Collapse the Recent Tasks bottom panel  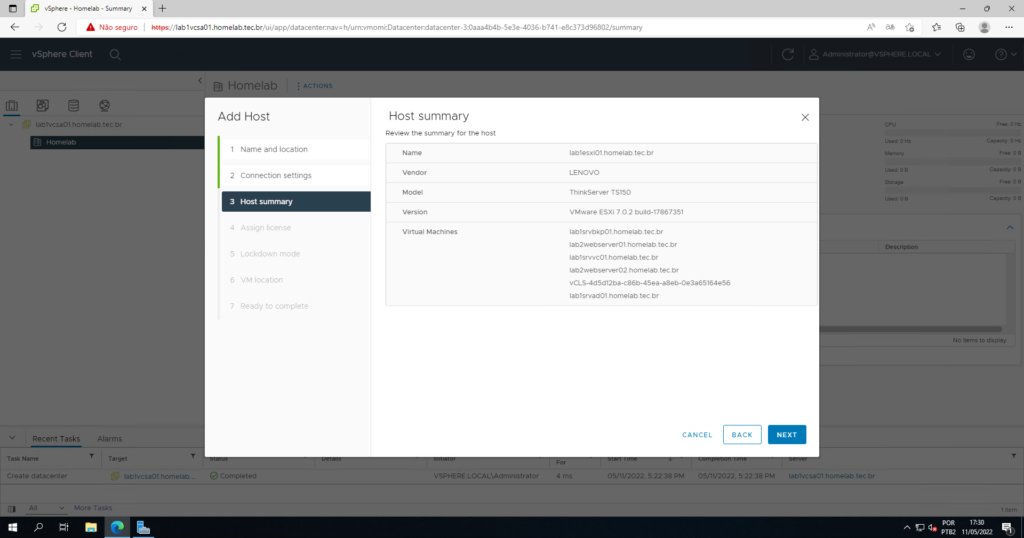12,438
